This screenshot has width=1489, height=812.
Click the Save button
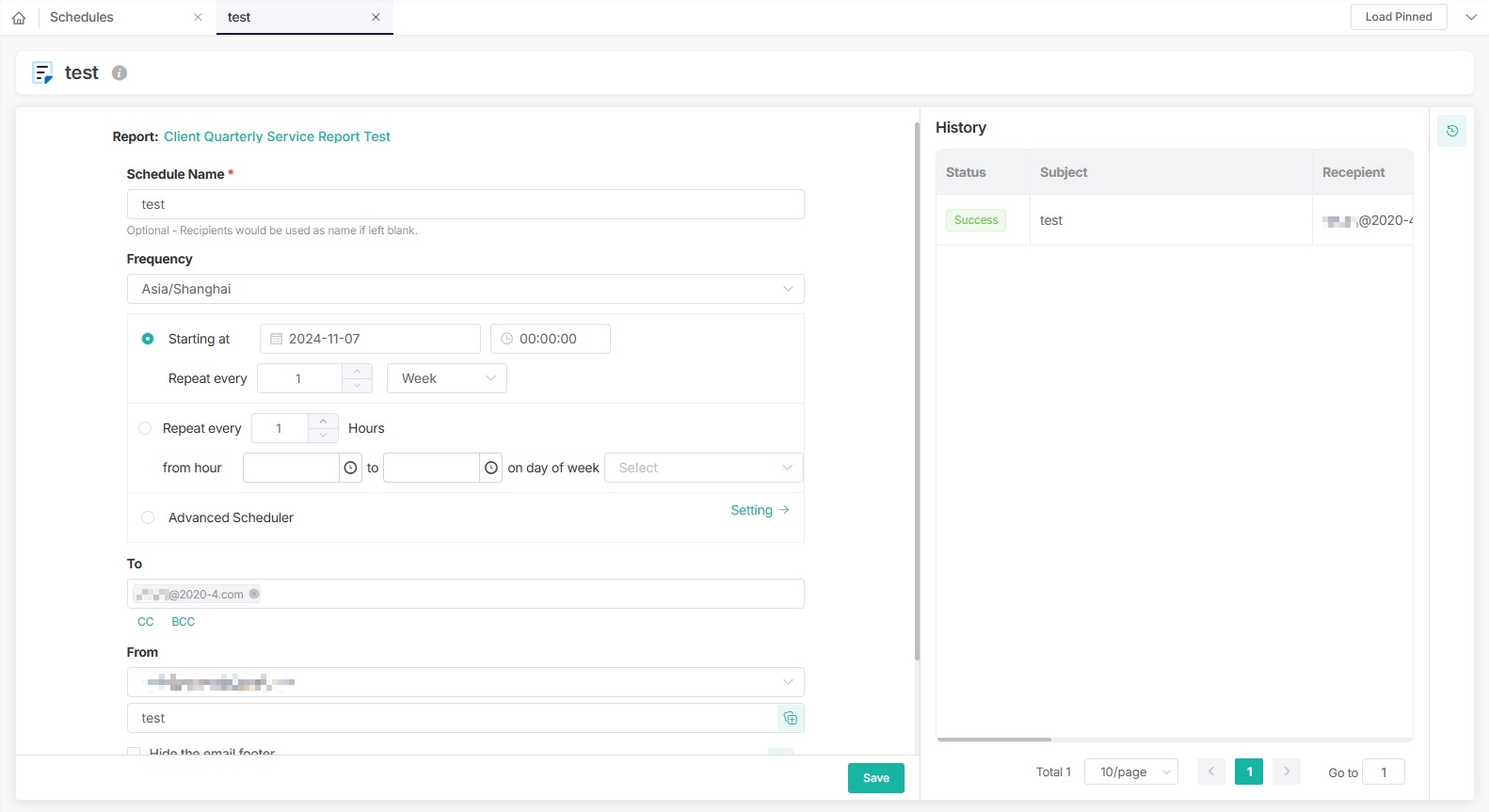[875, 778]
